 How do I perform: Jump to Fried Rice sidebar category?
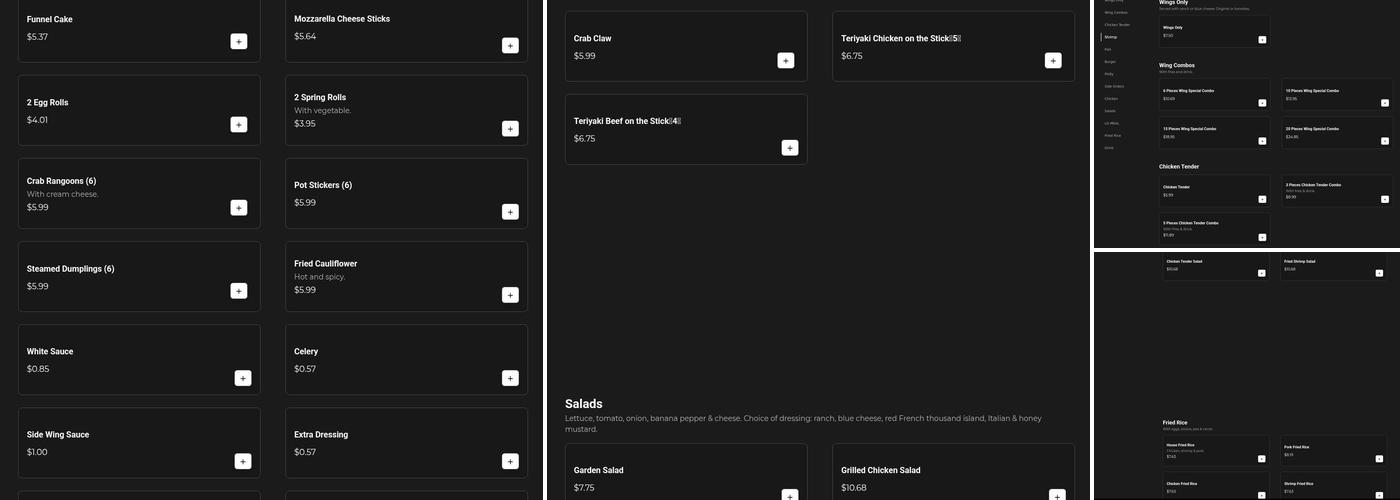[1112, 135]
